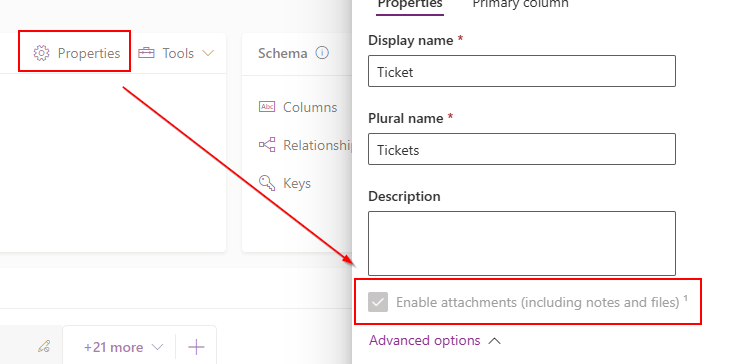
Task: Click the Keys key icon
Action: (267, 183)
